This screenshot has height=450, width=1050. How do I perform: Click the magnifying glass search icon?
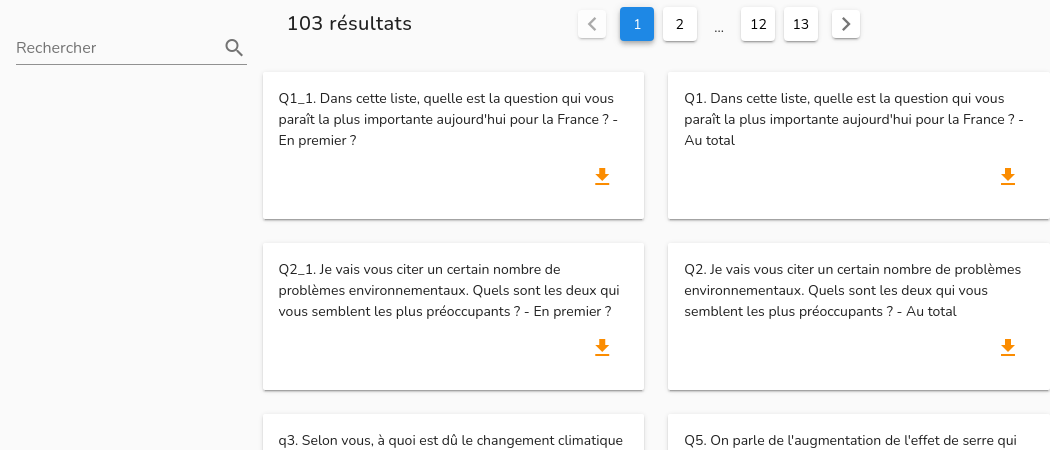pos(234,48)
